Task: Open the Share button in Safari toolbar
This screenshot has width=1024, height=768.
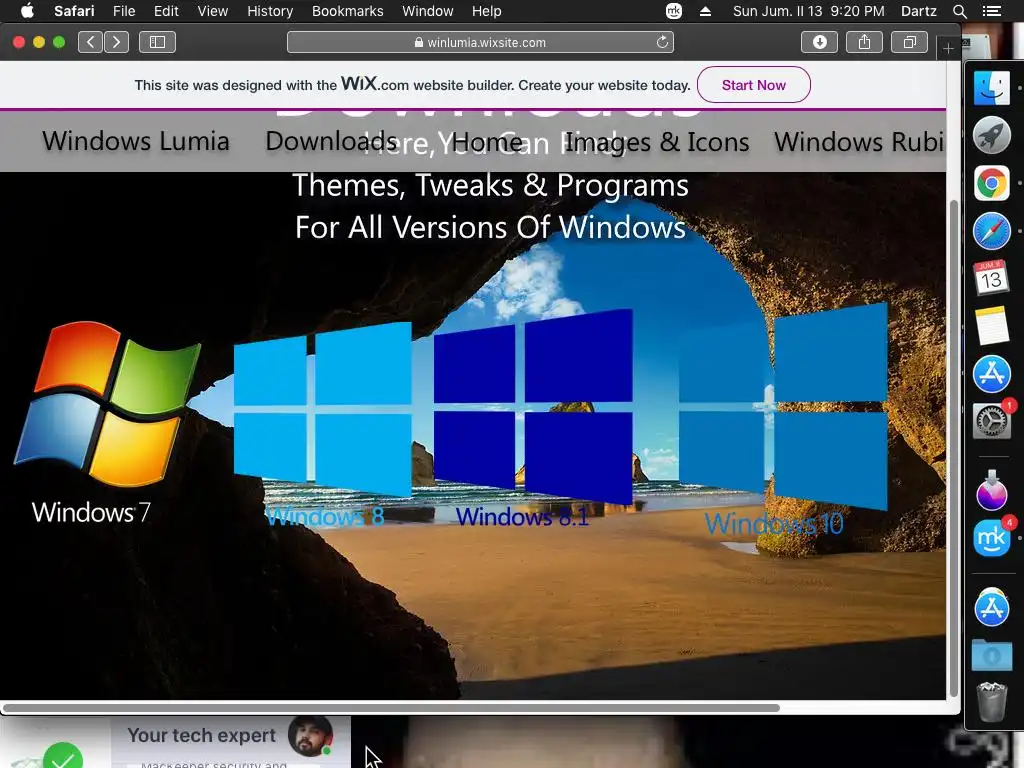Action: pyautogui.click(x=864, y=42)
